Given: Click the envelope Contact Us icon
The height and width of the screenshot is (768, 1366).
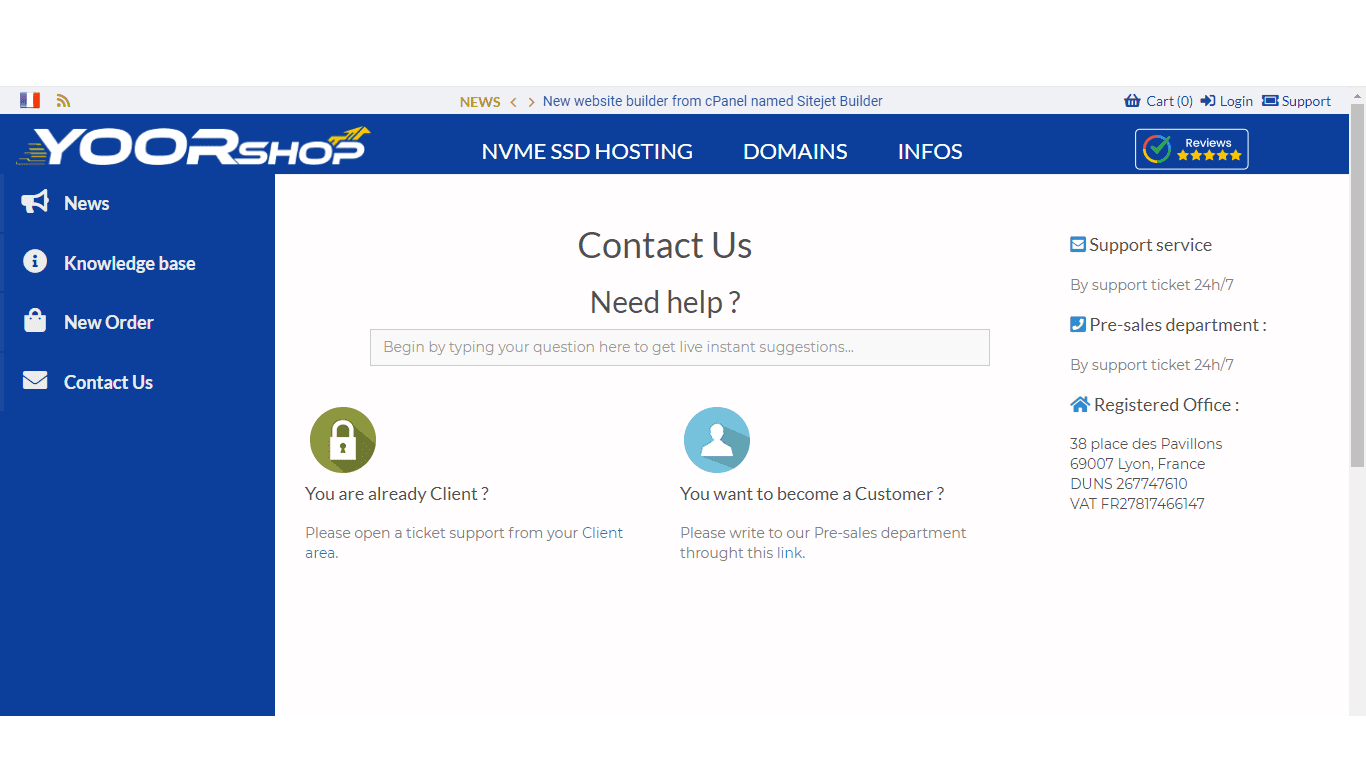Looking at the screenshot, I should pos(35,381).
